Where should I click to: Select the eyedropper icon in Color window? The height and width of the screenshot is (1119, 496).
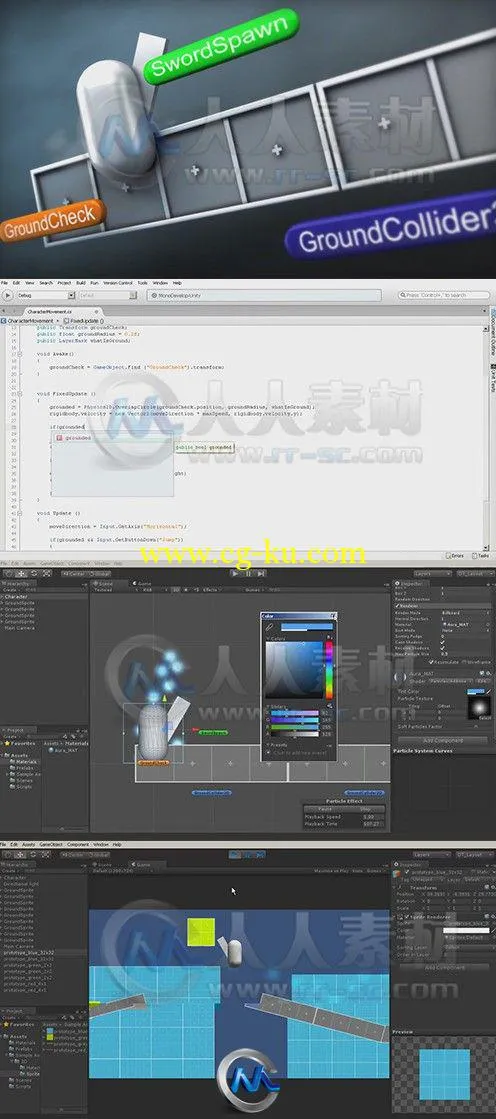tap(268, 626)
